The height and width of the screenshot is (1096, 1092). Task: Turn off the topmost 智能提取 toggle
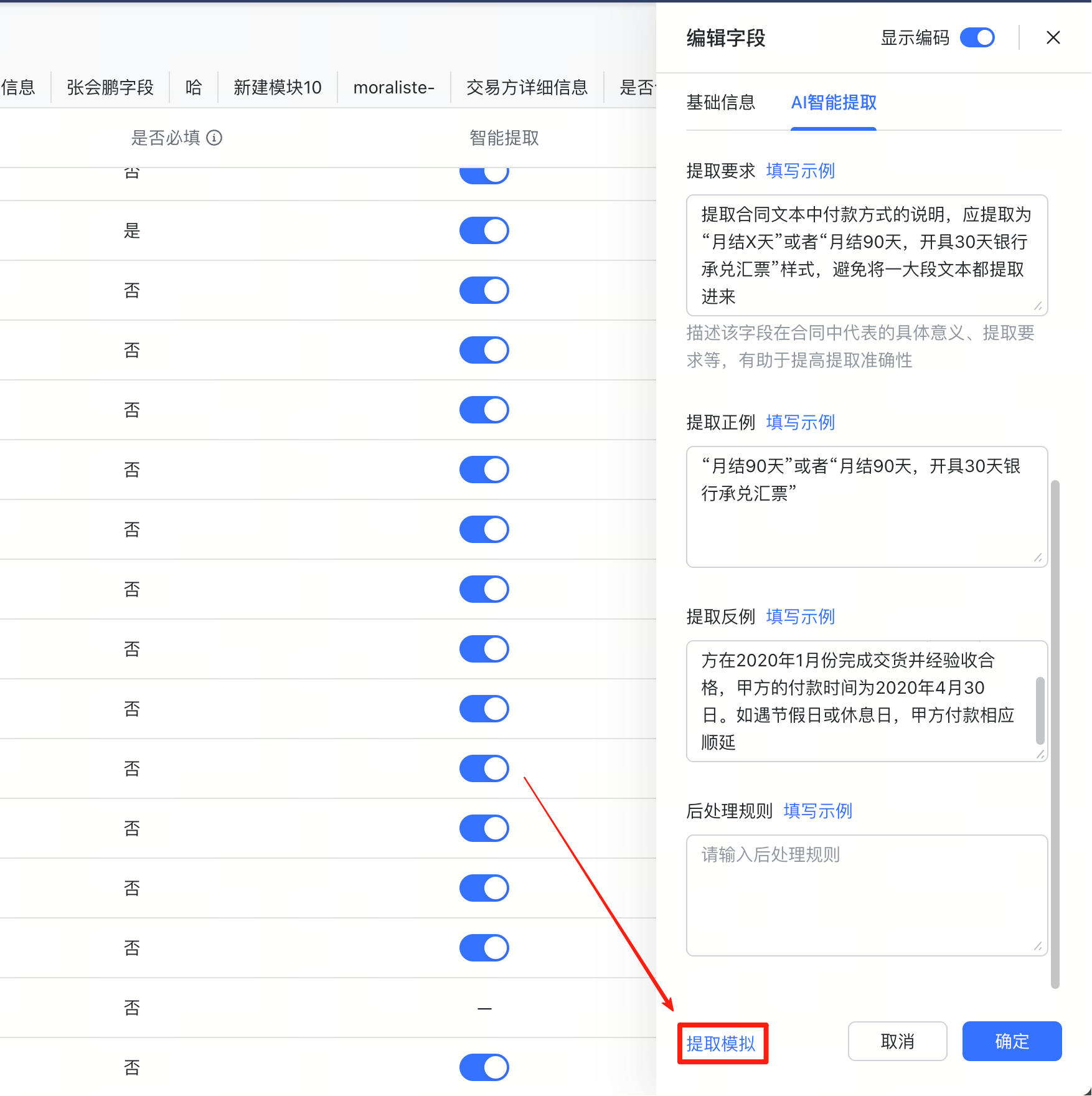(484, 174)
